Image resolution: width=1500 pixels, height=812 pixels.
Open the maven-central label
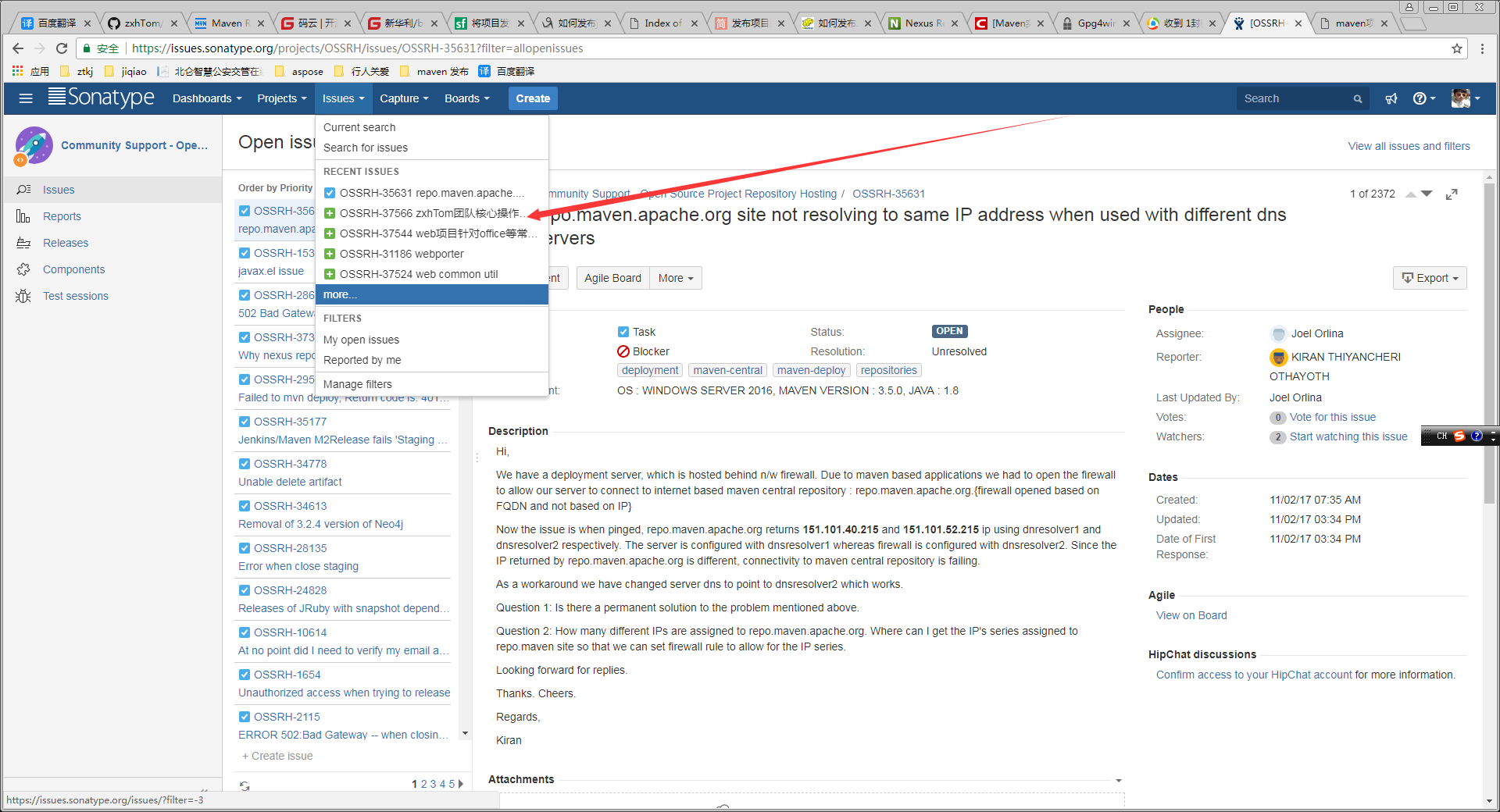point(727,370)
